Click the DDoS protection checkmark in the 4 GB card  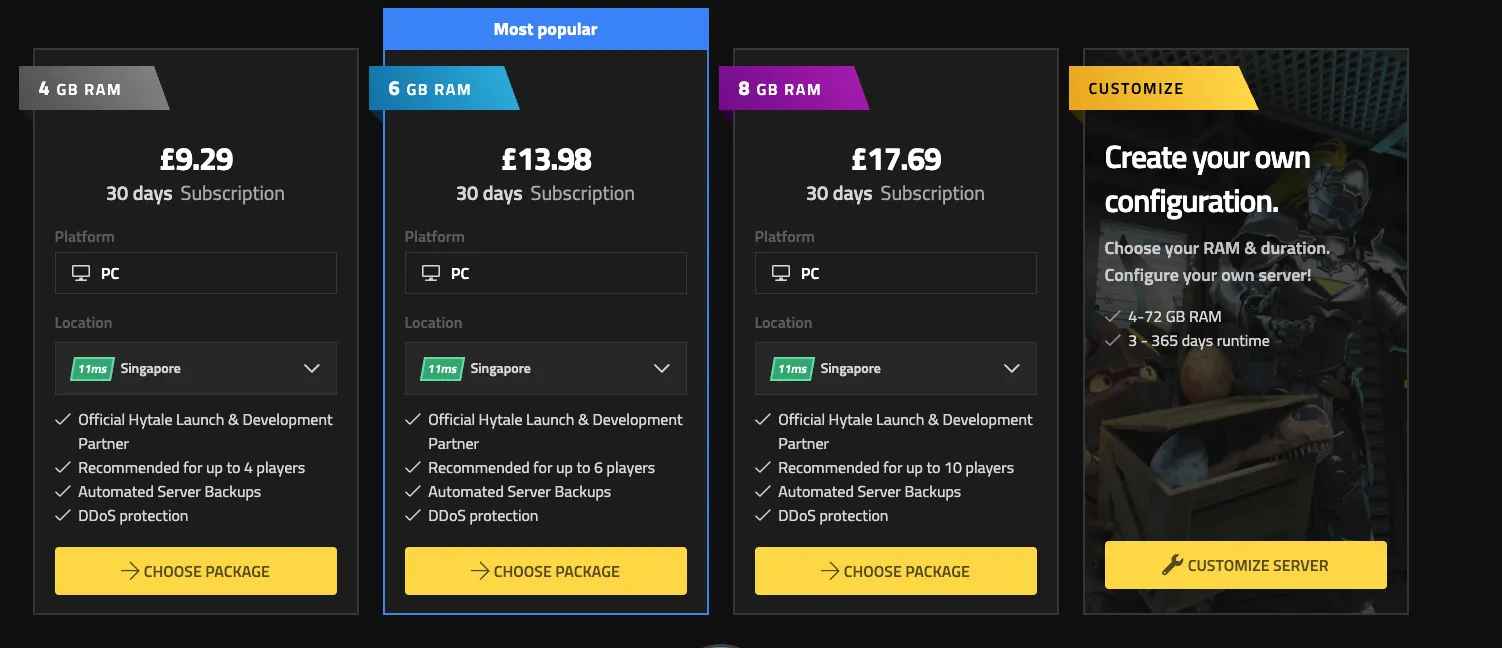(x=63, y=515)
